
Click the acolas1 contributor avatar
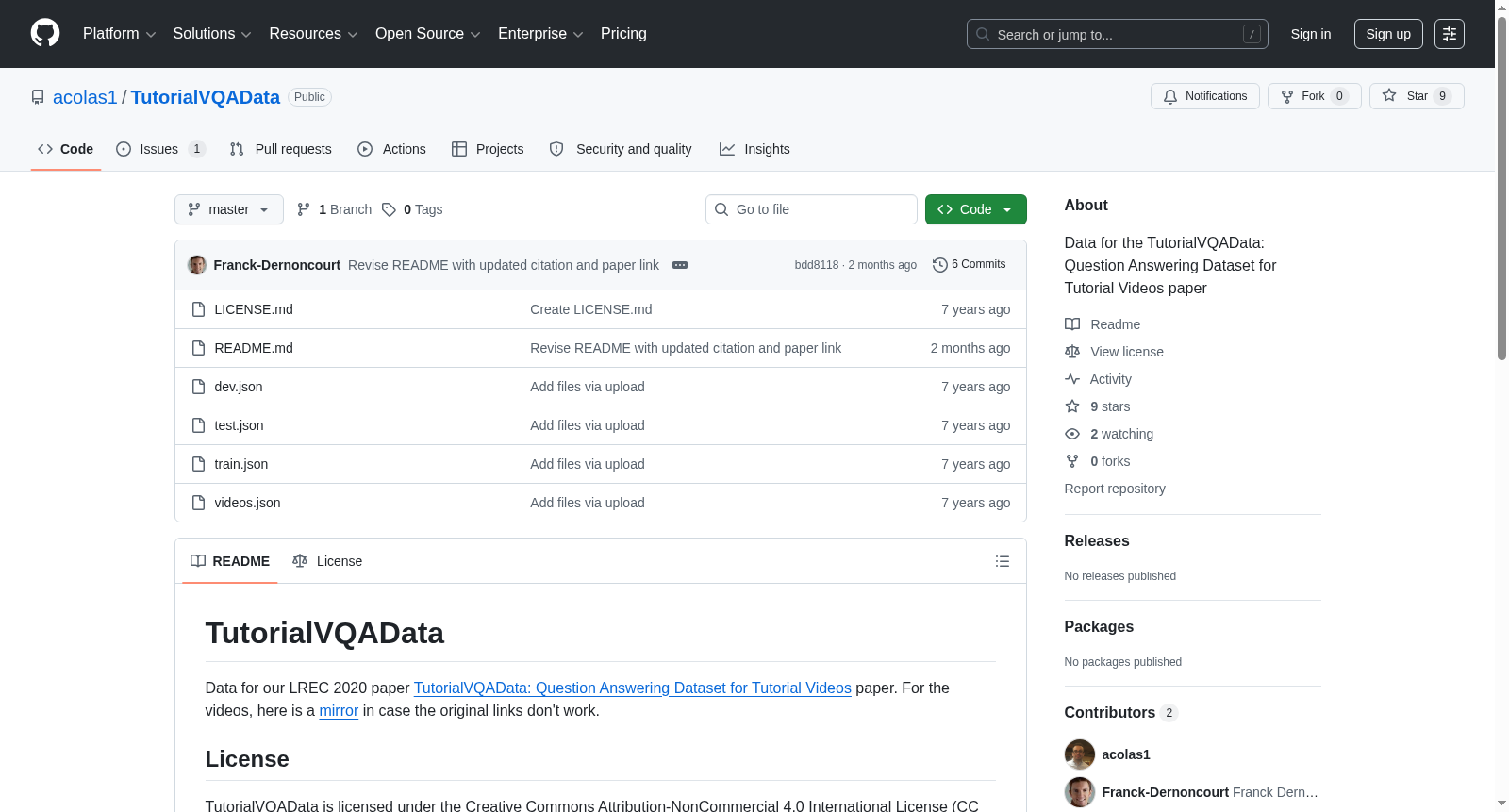point(1080,754)
